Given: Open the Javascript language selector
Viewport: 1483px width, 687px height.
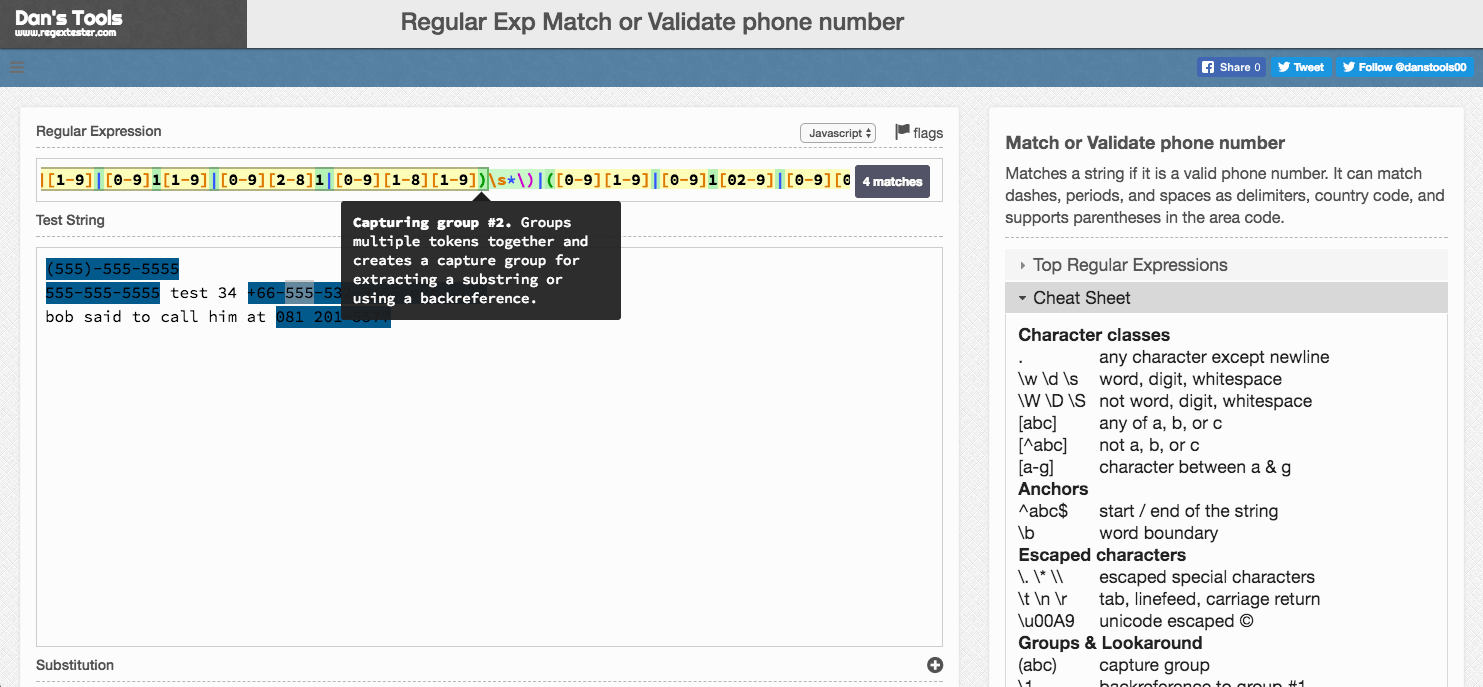Looking at the screenshot, I should pos(838,131).
